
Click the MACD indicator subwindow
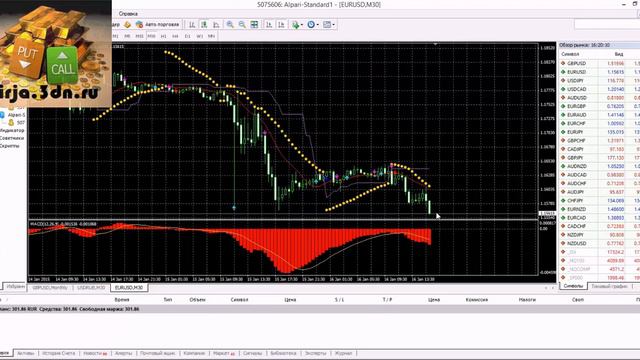click(283, 248)
